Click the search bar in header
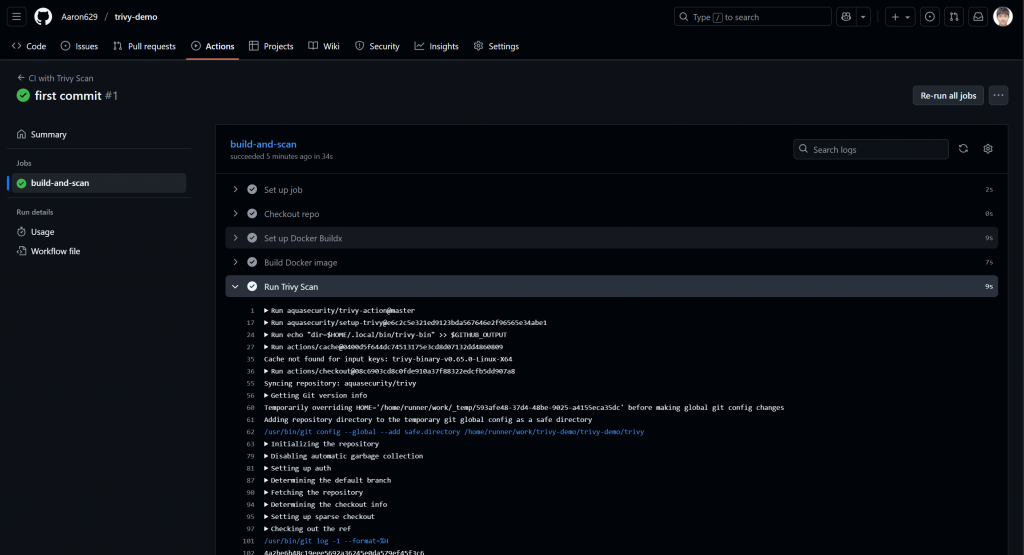 click(x=752, y=17)
